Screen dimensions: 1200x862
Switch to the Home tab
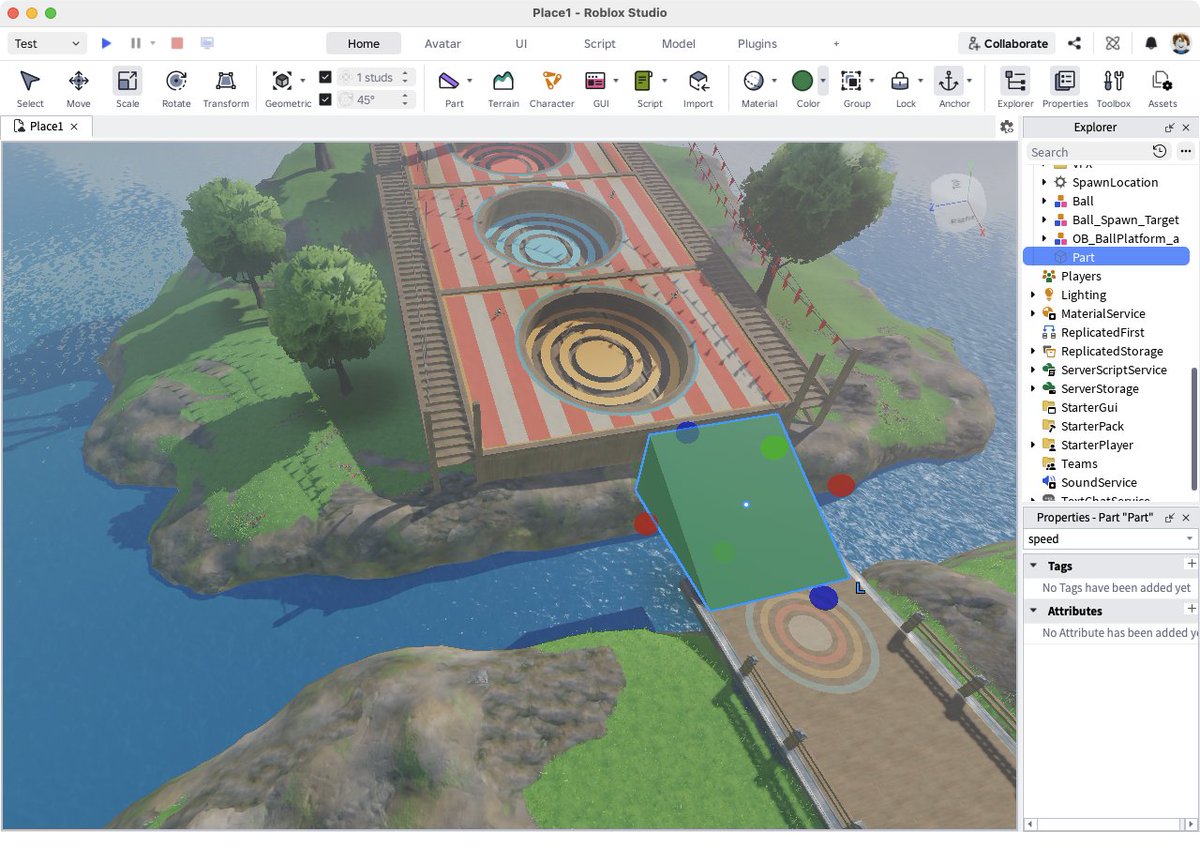363,44
